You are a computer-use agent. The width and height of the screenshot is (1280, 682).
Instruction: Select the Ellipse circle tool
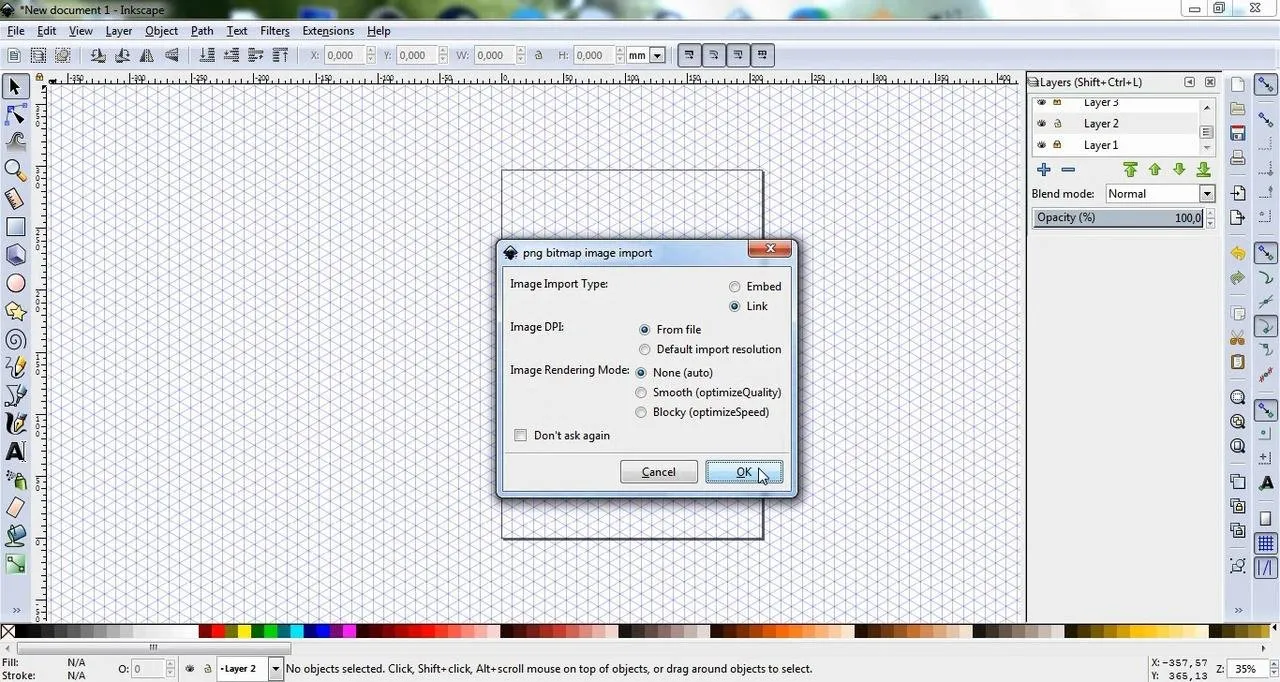pos(15,284)
